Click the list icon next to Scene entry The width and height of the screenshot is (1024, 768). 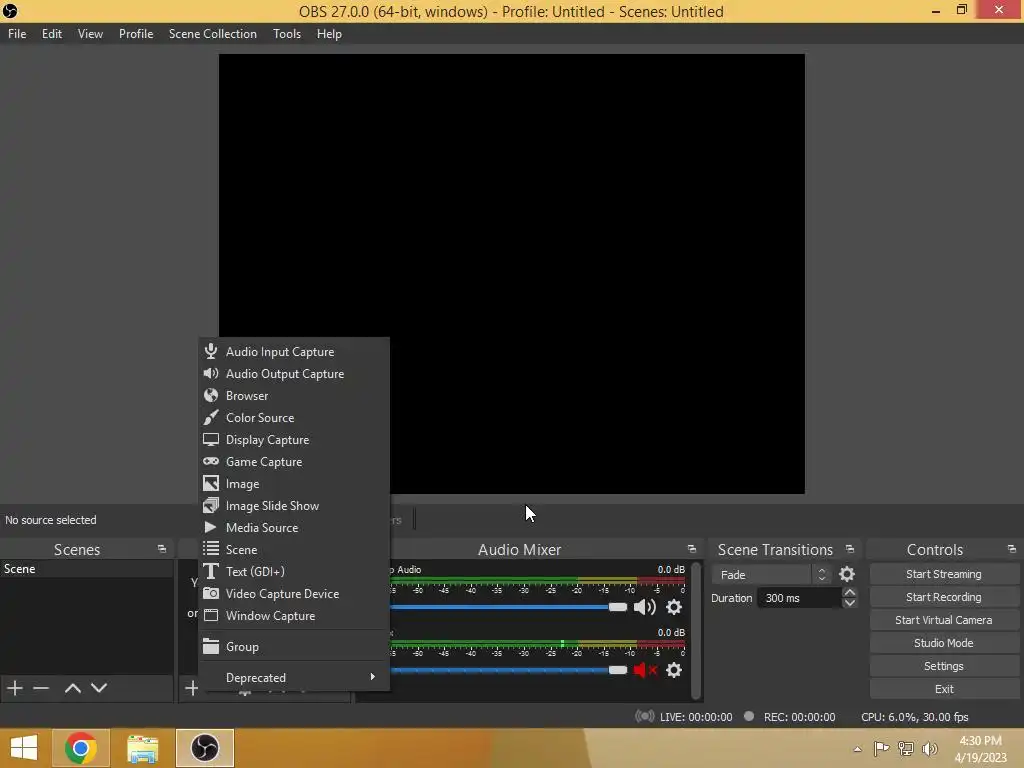click(210, 549)
